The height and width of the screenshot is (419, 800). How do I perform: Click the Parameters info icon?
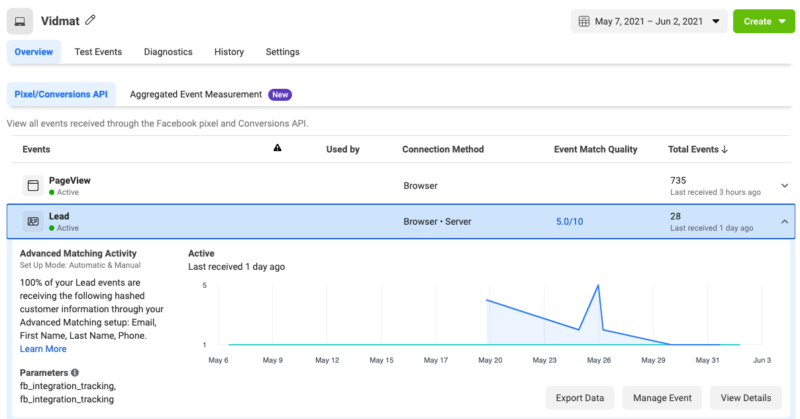coord(74,373)
